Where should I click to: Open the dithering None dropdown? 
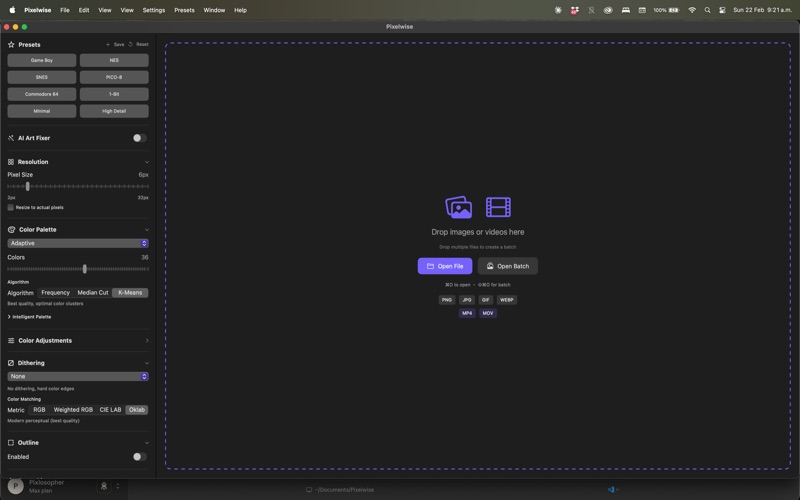click(78, 377)
